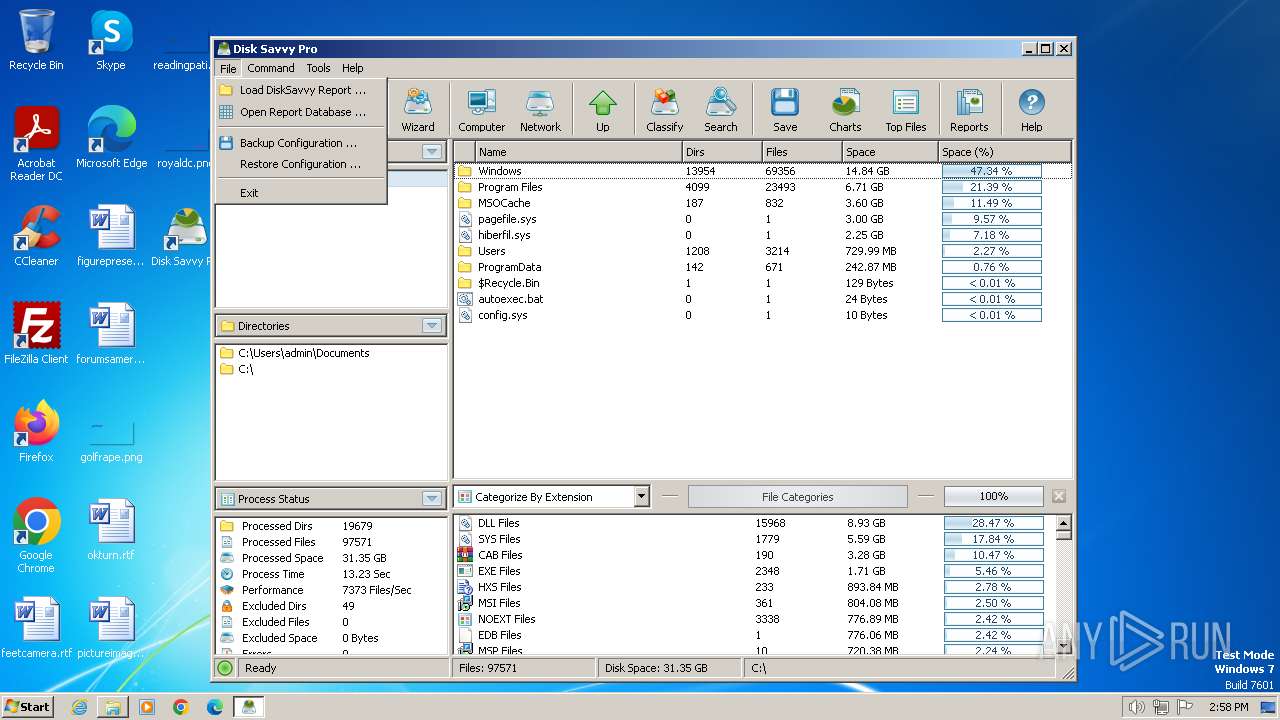
Task: Open the FileZilla Client desktop shortcut
Action: [36, 334]
